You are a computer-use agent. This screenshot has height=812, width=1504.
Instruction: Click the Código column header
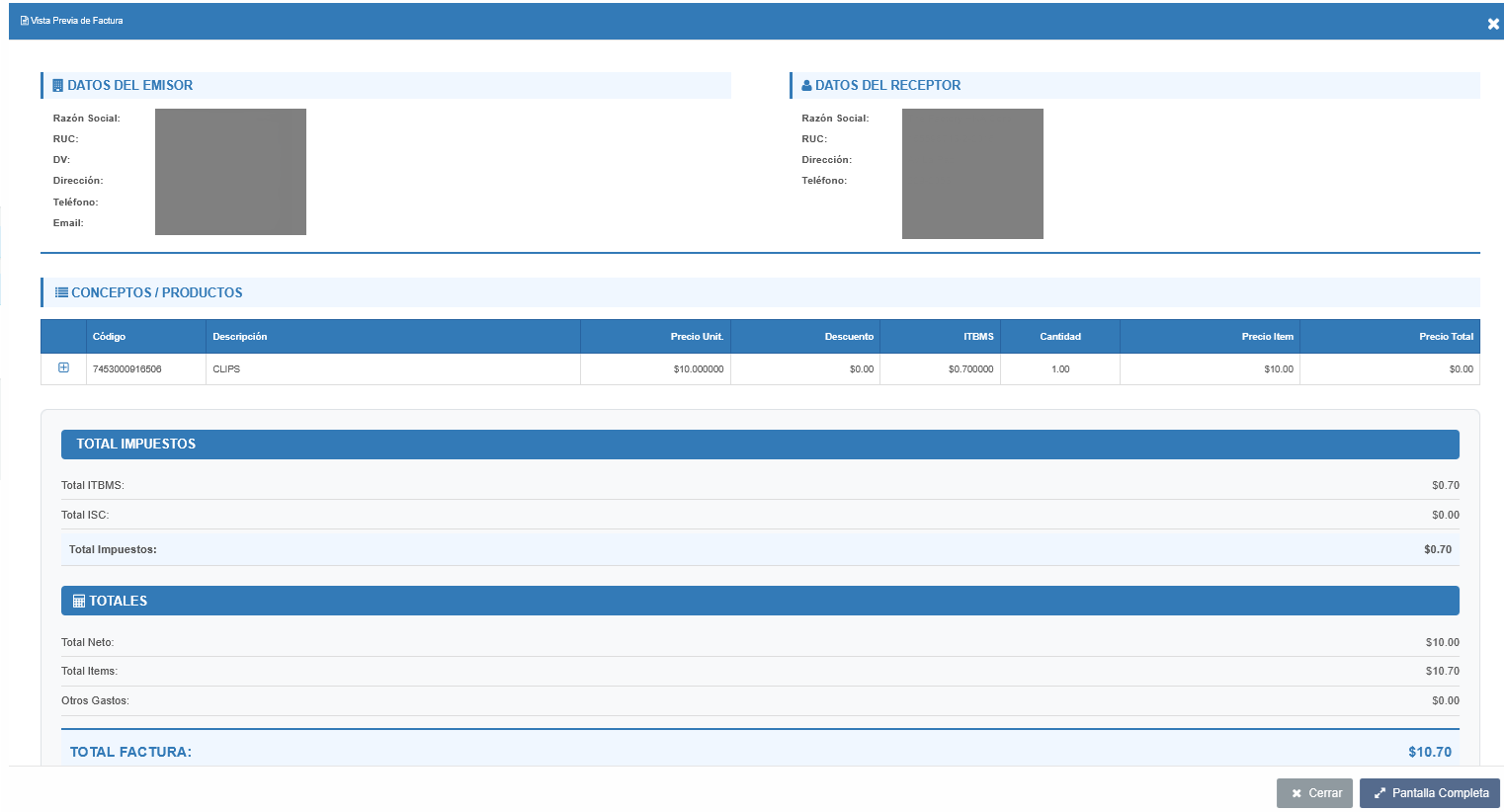pos(109,337)
